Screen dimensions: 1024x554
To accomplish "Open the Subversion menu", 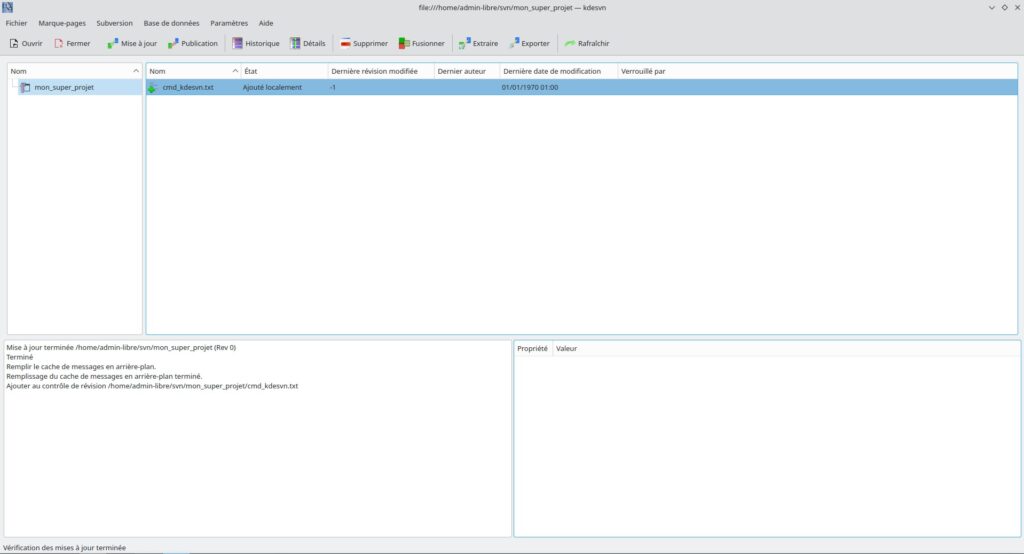I will [x=114, y=23].
